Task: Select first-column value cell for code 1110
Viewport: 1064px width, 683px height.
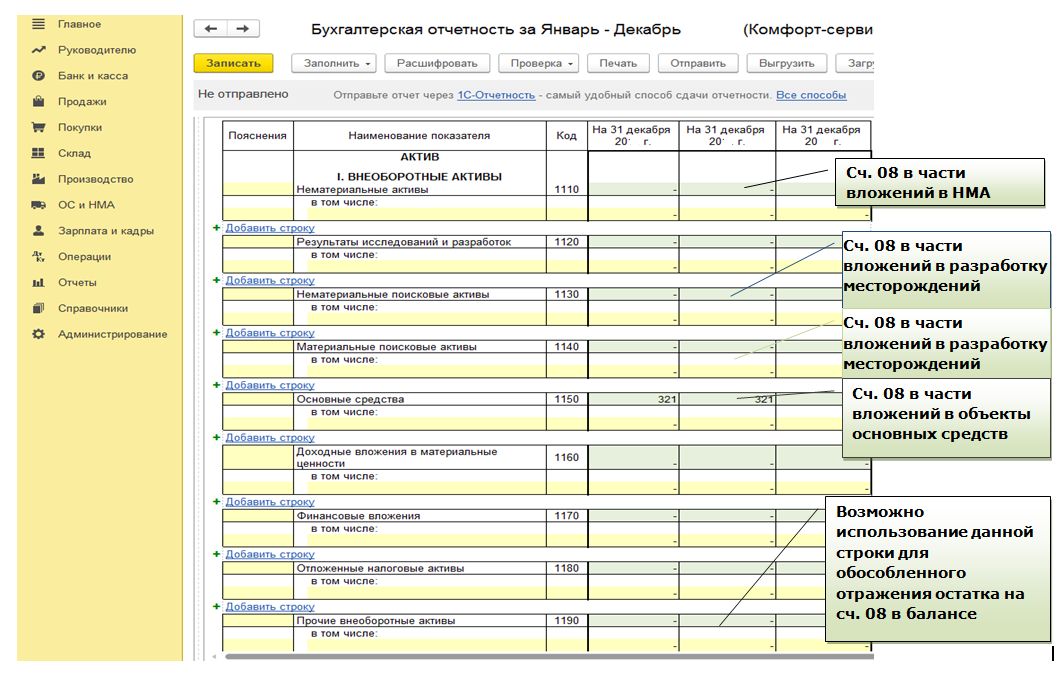Action: (x=633, y=189)
